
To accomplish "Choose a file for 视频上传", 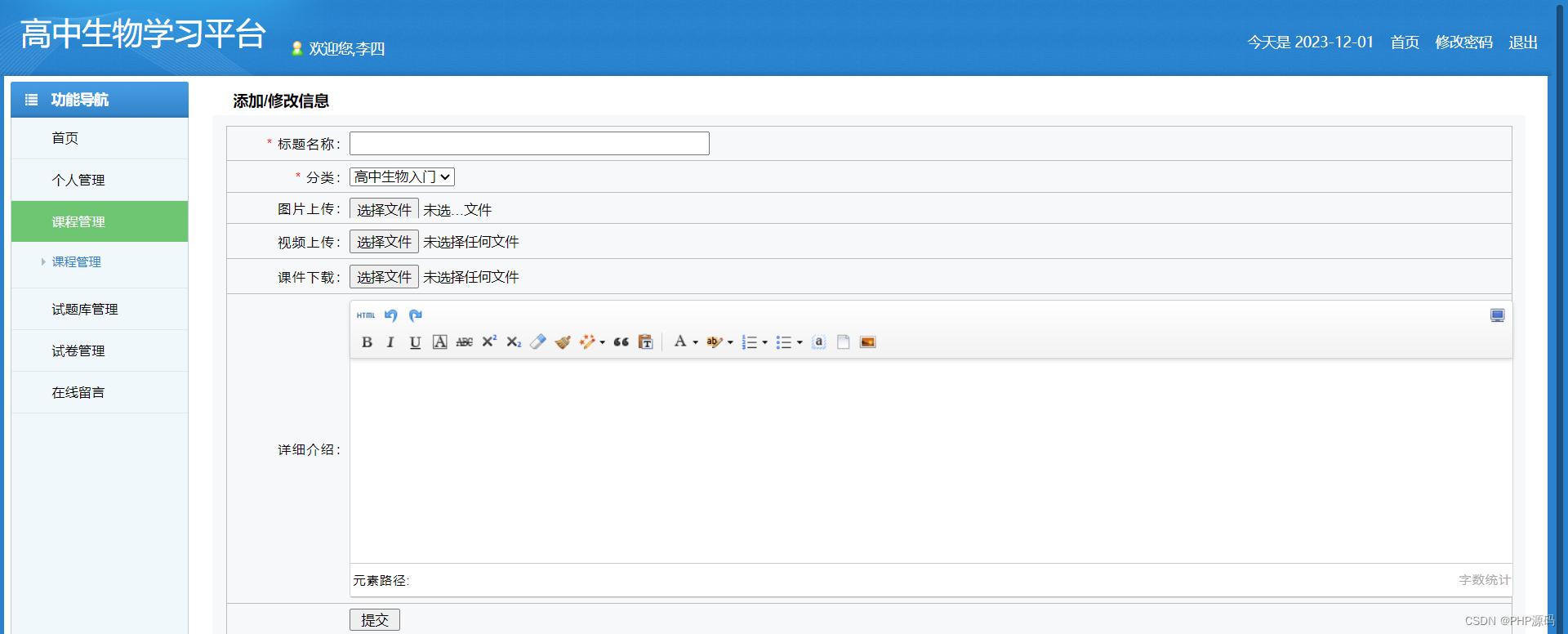I will [x=384, y=242].
